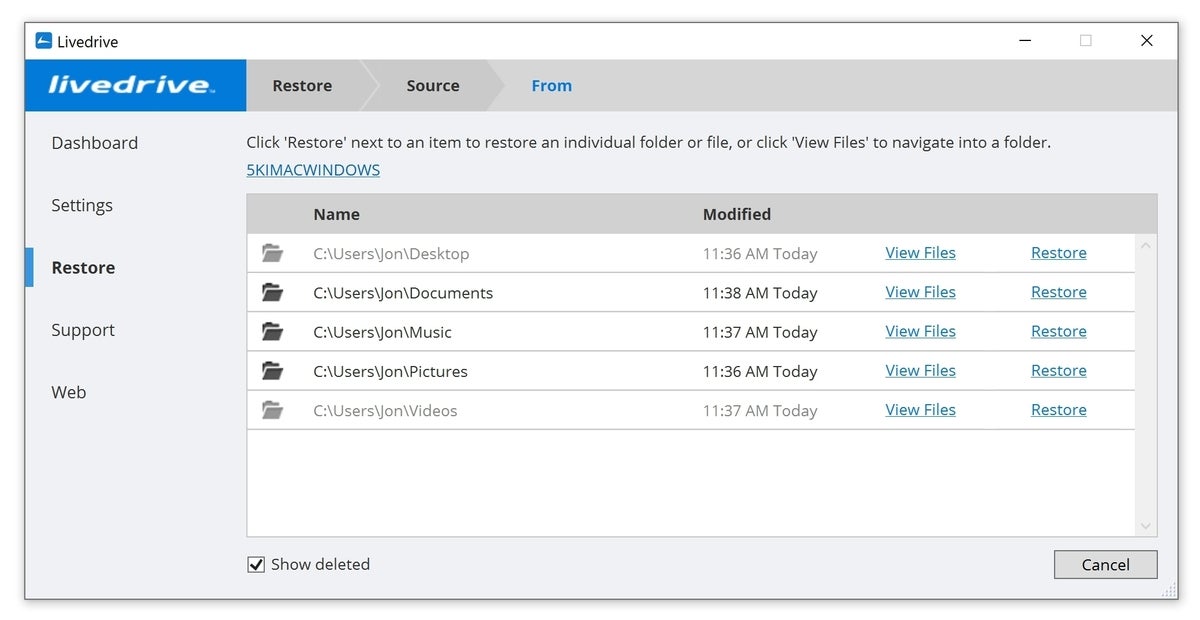Click the Name column header

(336, 214)
